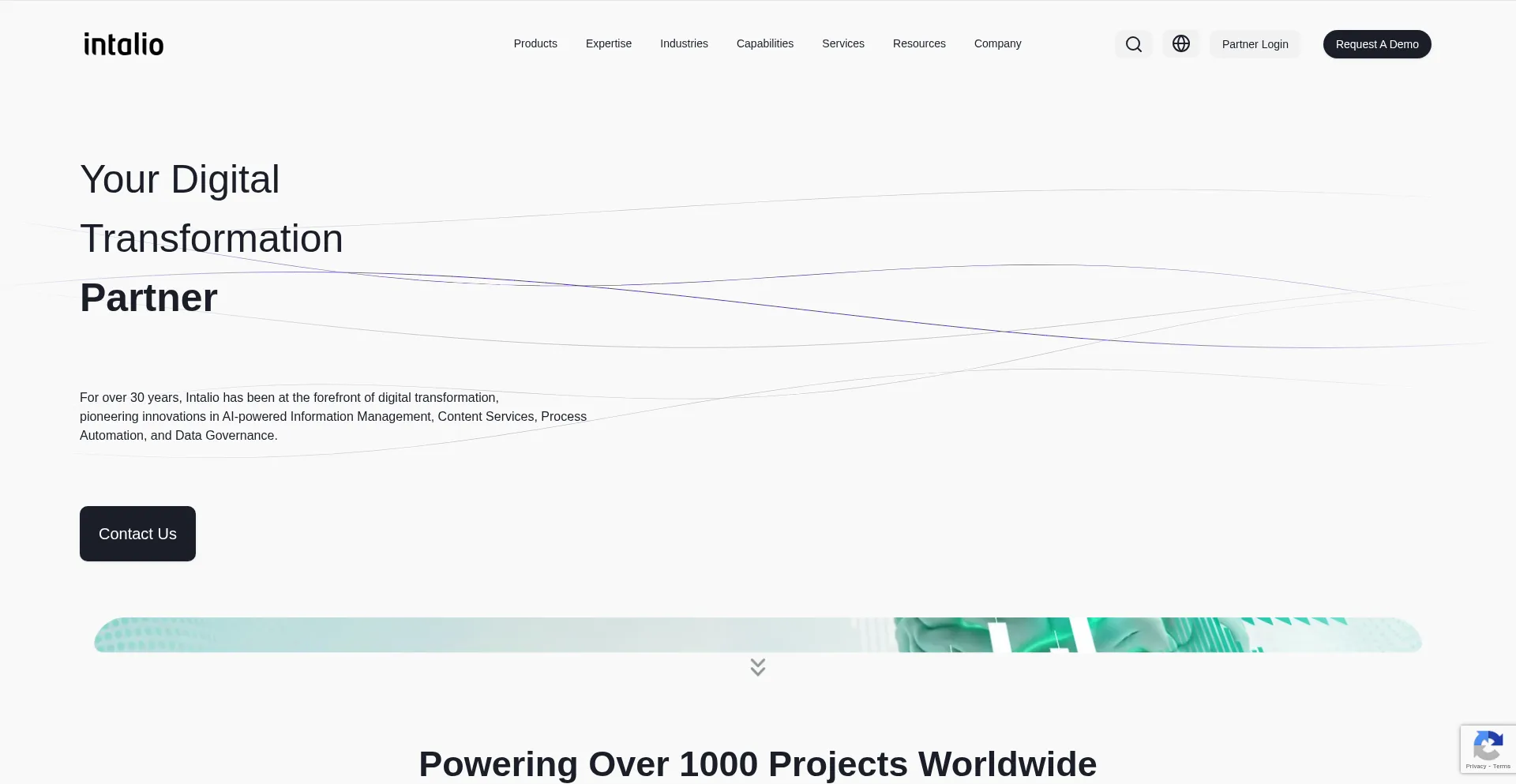The width and height of the screenshot is (1516, 784).
Task: Expand the Capabilities navigation item
Action: click(764, 43)
